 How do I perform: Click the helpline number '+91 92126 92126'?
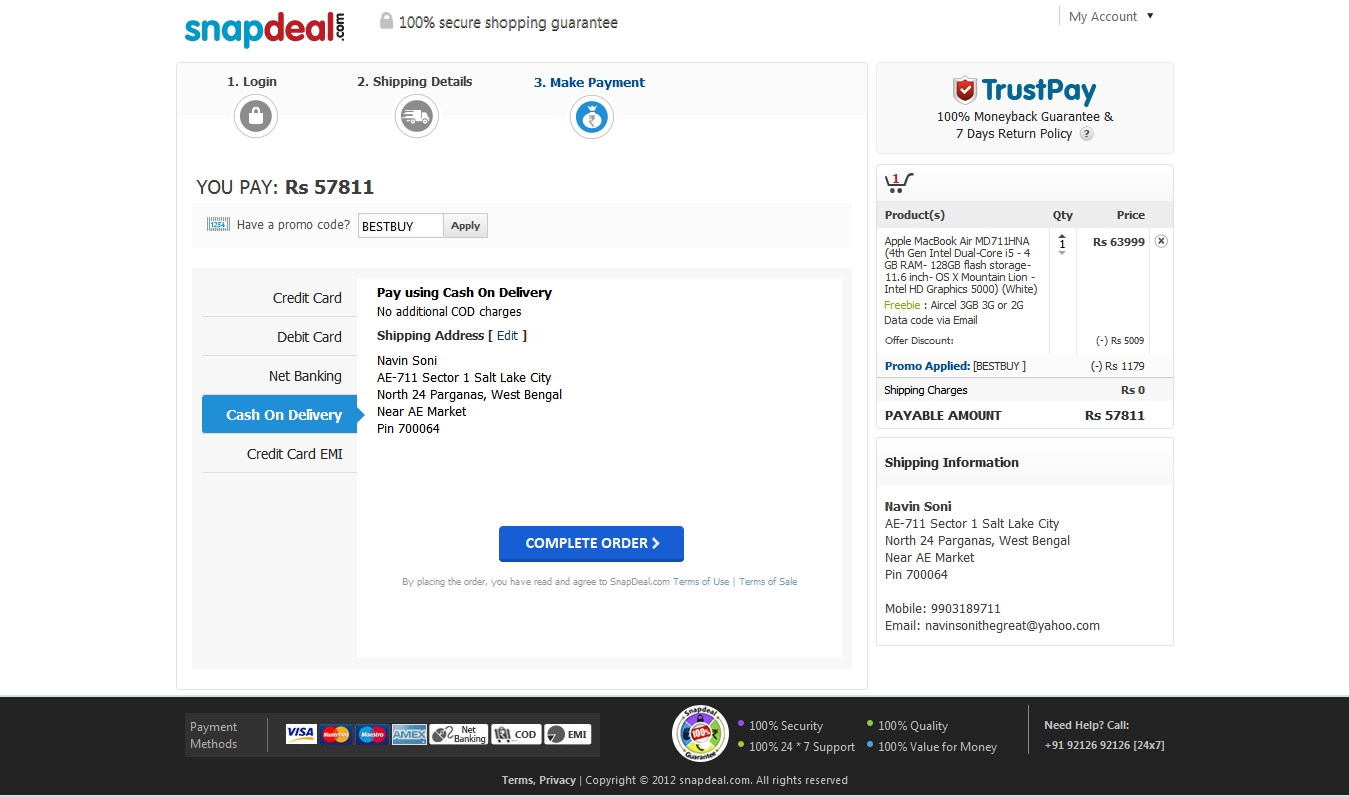coord(1086,745)
